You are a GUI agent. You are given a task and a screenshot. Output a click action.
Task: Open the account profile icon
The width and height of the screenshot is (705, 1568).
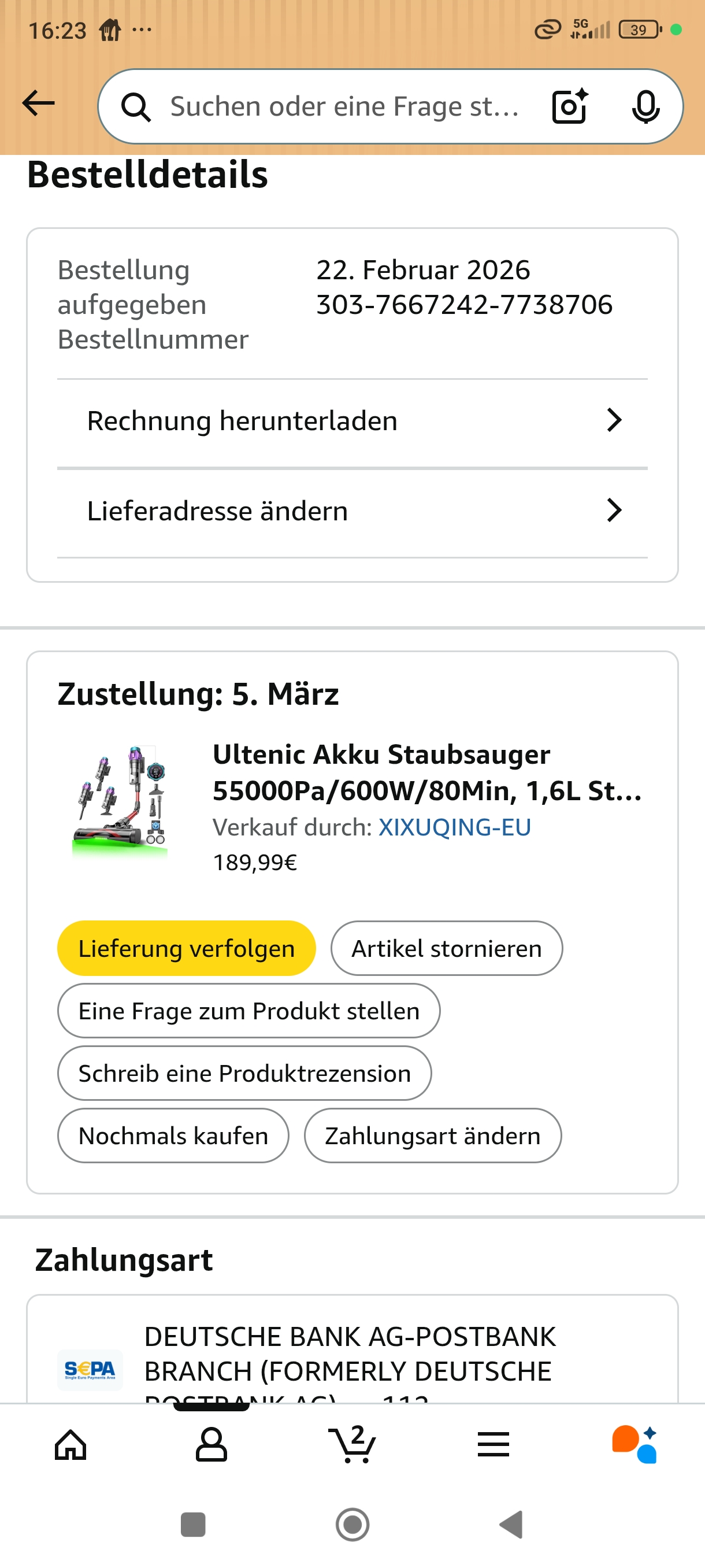(x=211, y=1444)
